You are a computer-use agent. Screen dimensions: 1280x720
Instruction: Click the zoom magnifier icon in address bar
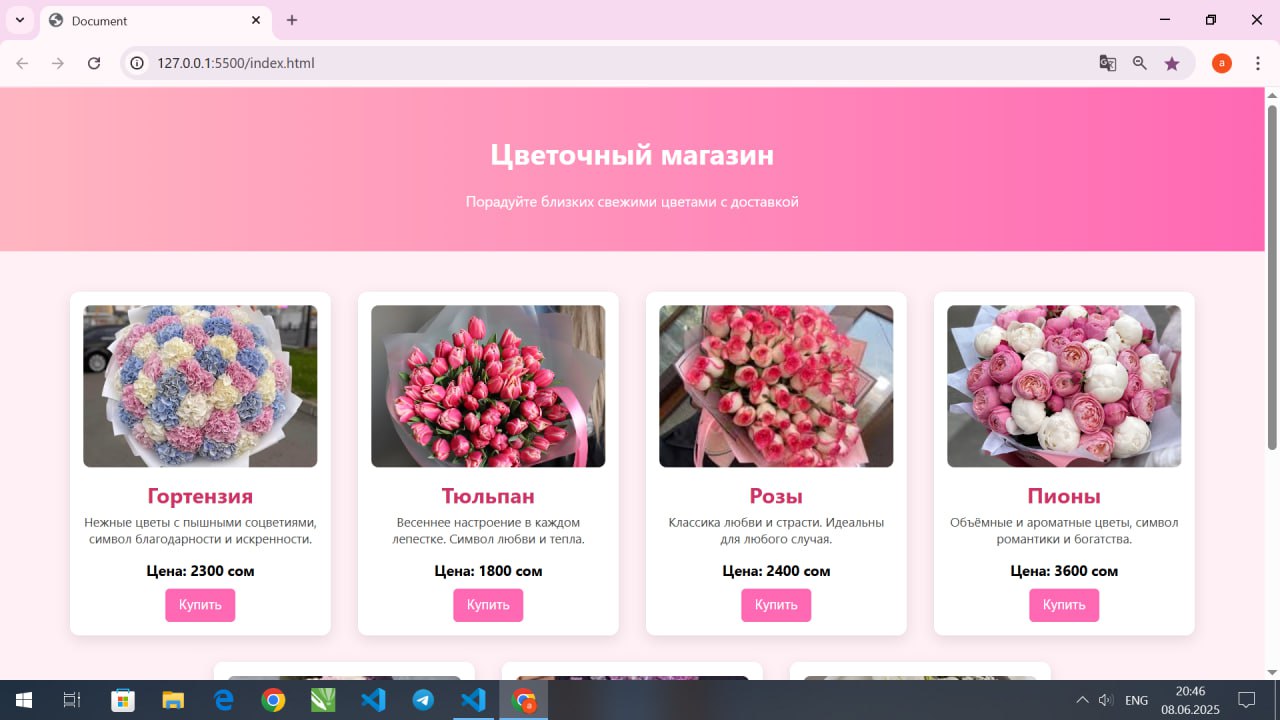1140,63
